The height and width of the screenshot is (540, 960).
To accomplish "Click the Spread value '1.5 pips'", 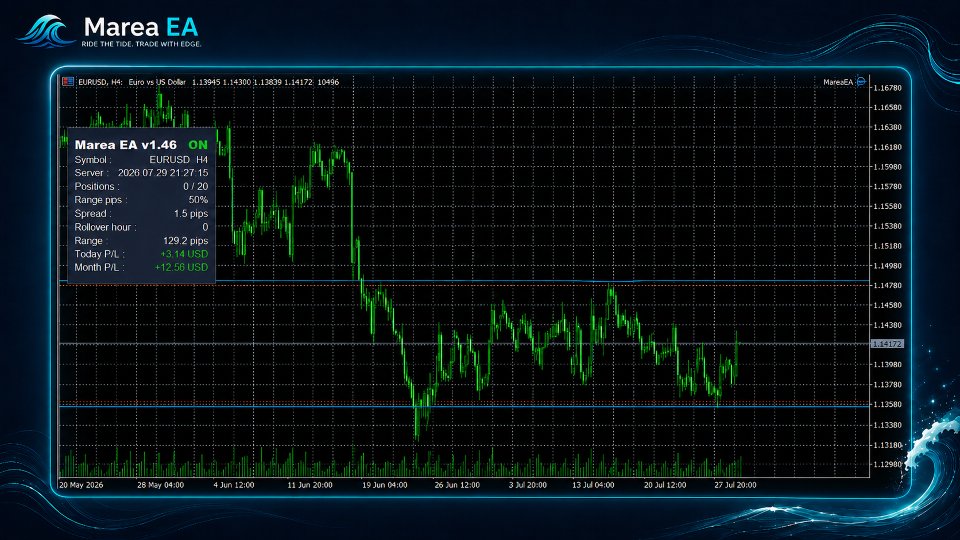I will [x=191, y=214].
